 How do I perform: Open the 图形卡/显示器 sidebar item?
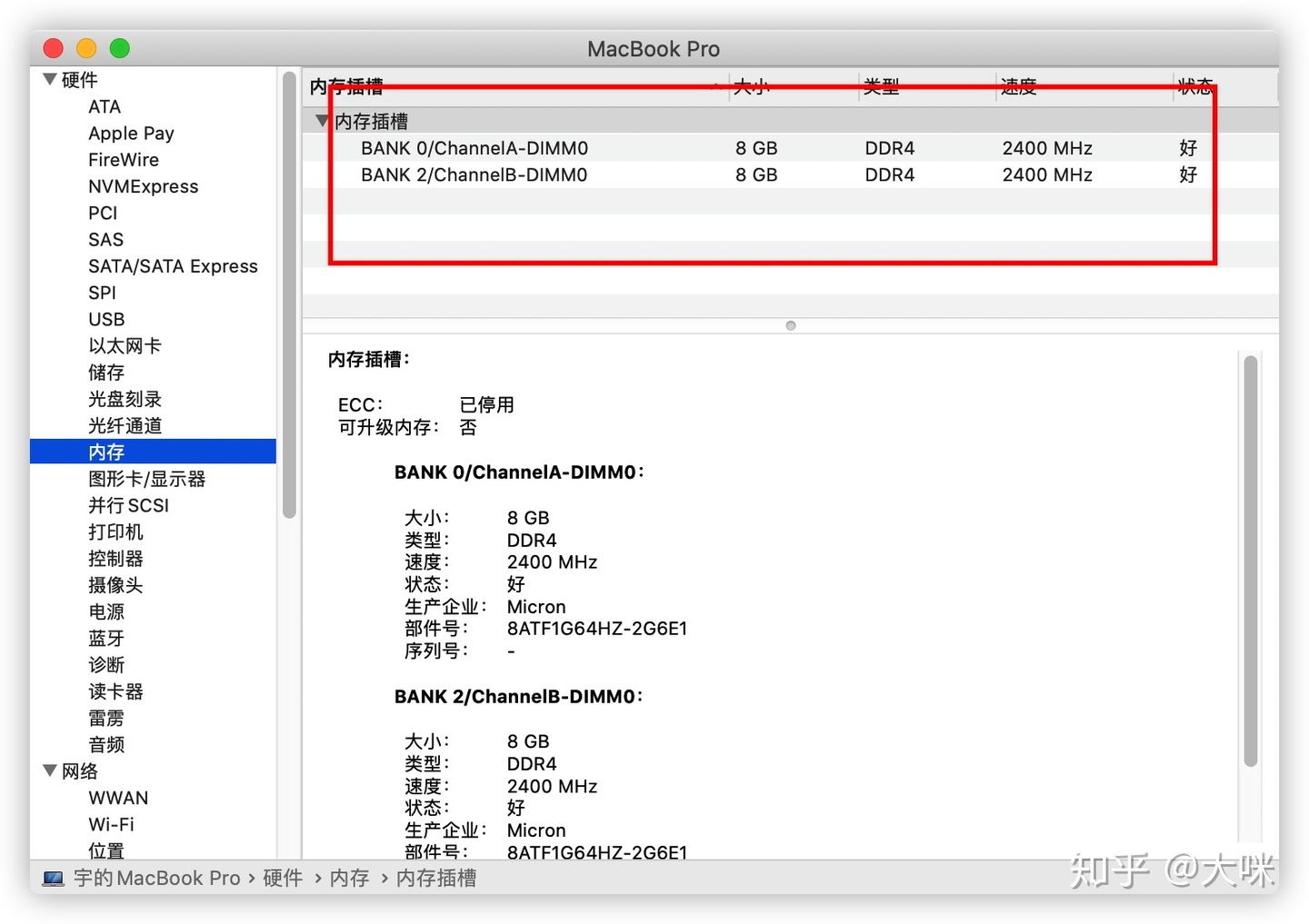146,479
